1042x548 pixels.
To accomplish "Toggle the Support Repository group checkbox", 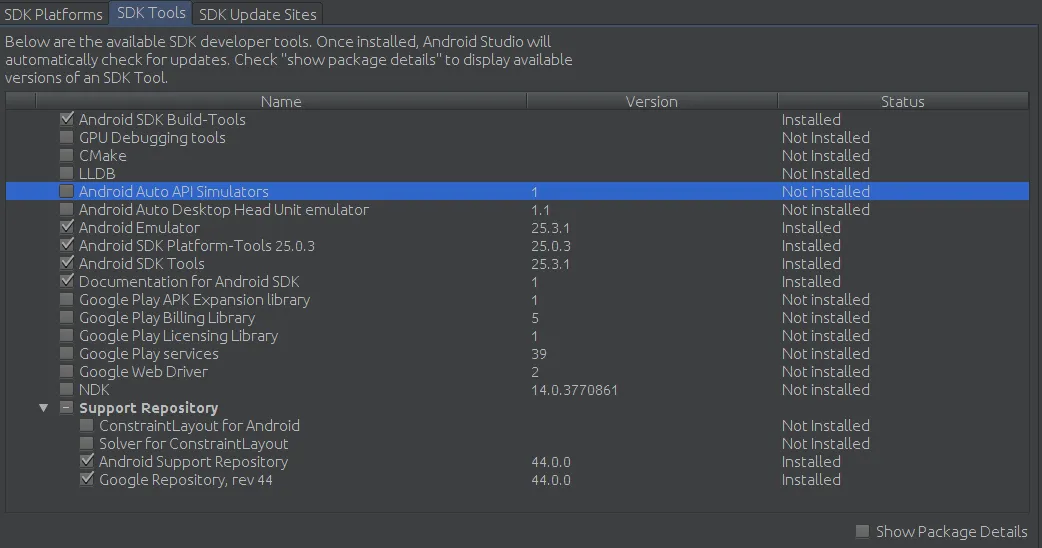I will (67, 408).
